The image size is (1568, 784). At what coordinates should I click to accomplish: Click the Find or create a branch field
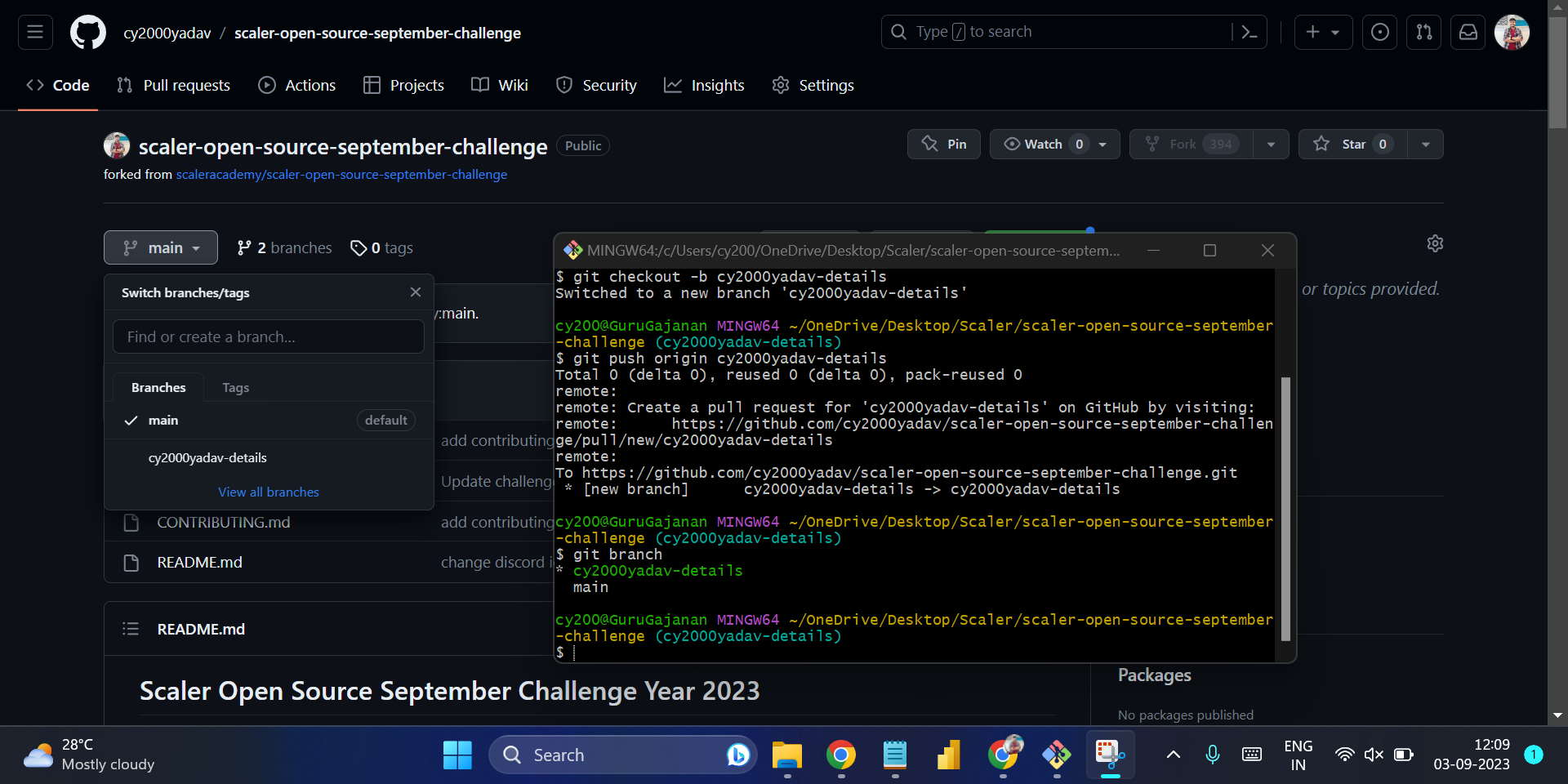(x=268, y=336)
